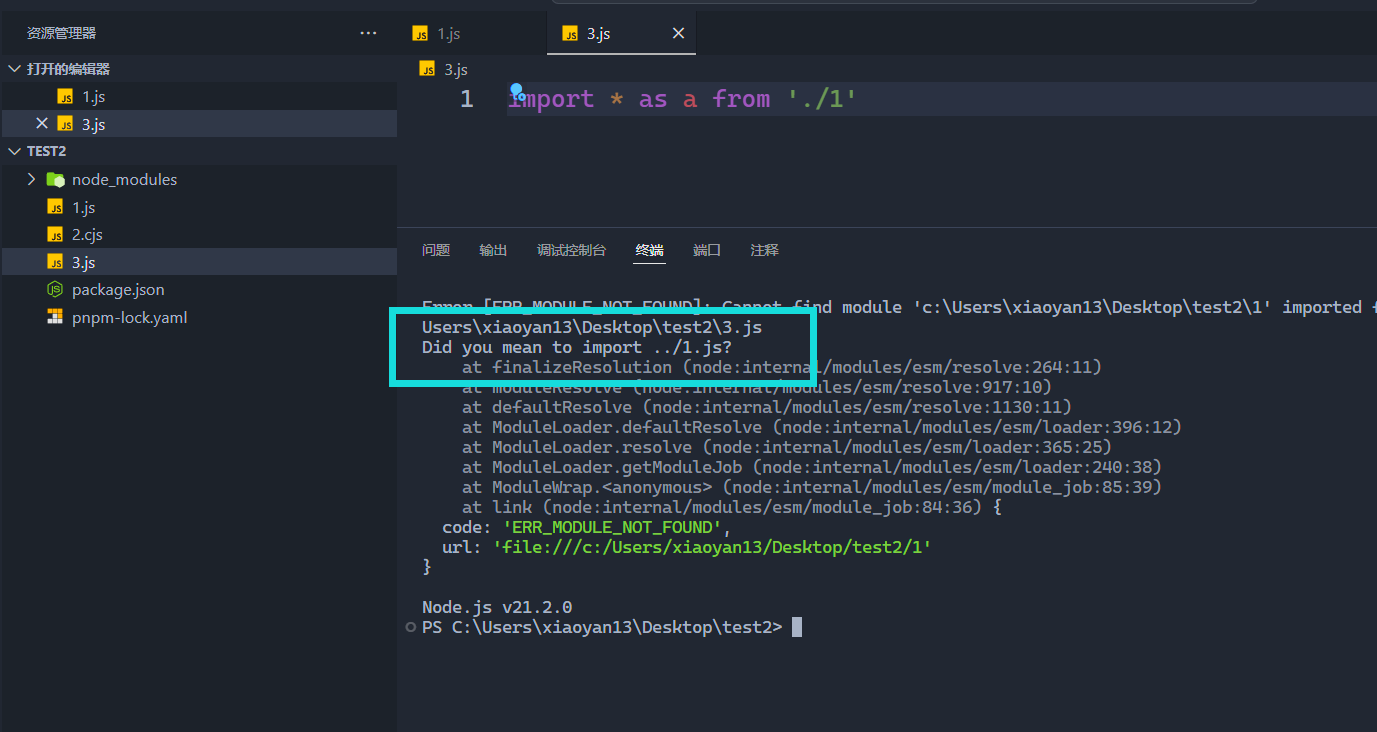
Task: Open the 调试控制台 panel tab
Action: pyautogui.click(x=571, y=250)
